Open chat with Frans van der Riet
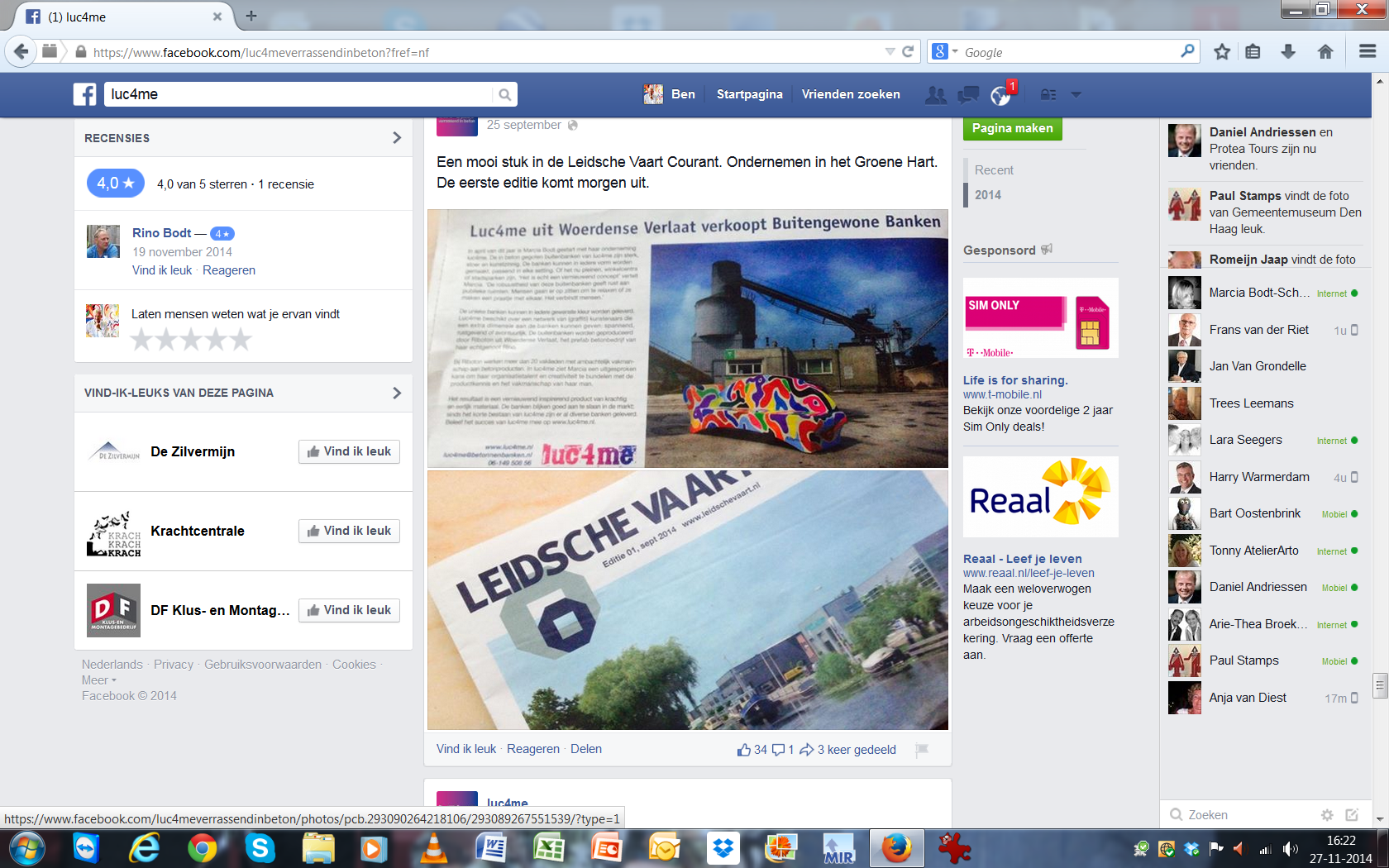This screenshot has width=1389, height=868. (x=1263, y=330)
